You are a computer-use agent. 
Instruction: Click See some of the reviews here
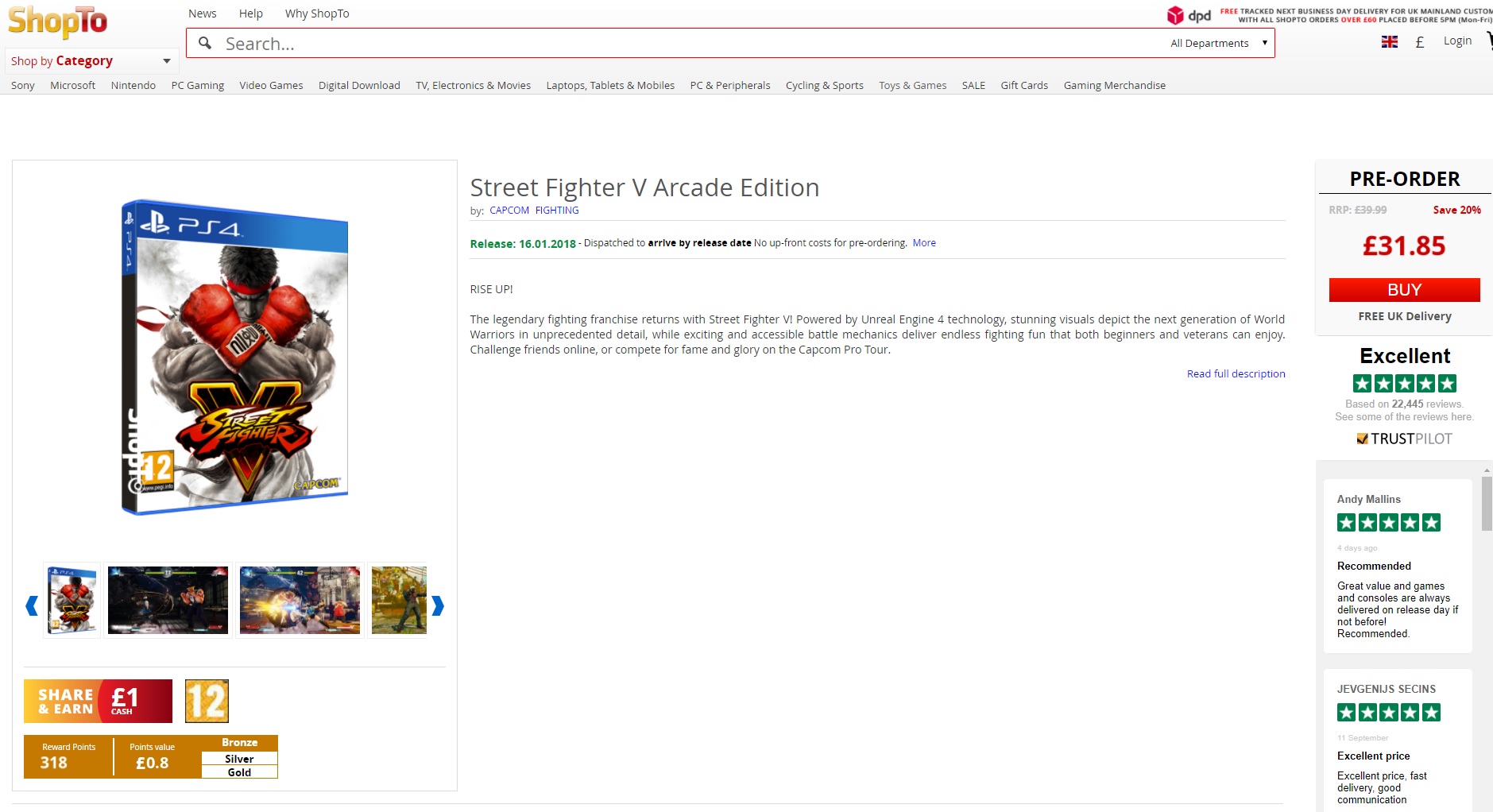(x=1405, y=416)
